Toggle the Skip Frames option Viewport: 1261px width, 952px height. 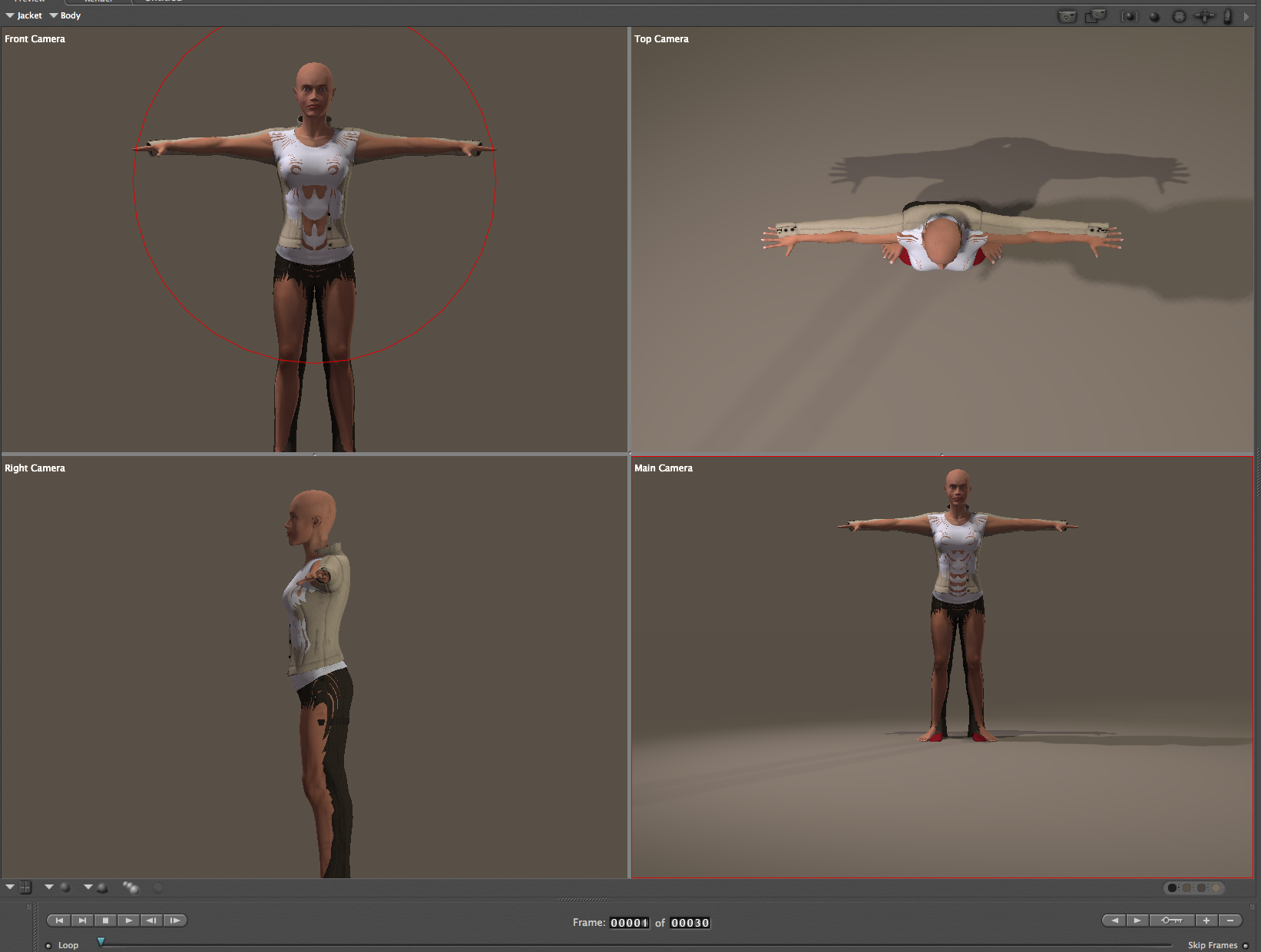pos(1245,945)
